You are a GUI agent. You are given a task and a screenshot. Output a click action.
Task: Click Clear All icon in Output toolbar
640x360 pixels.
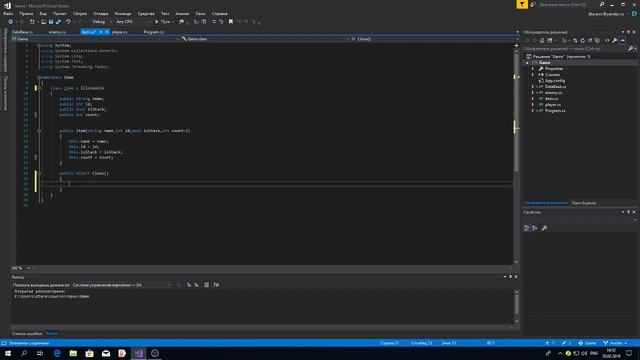207,285
